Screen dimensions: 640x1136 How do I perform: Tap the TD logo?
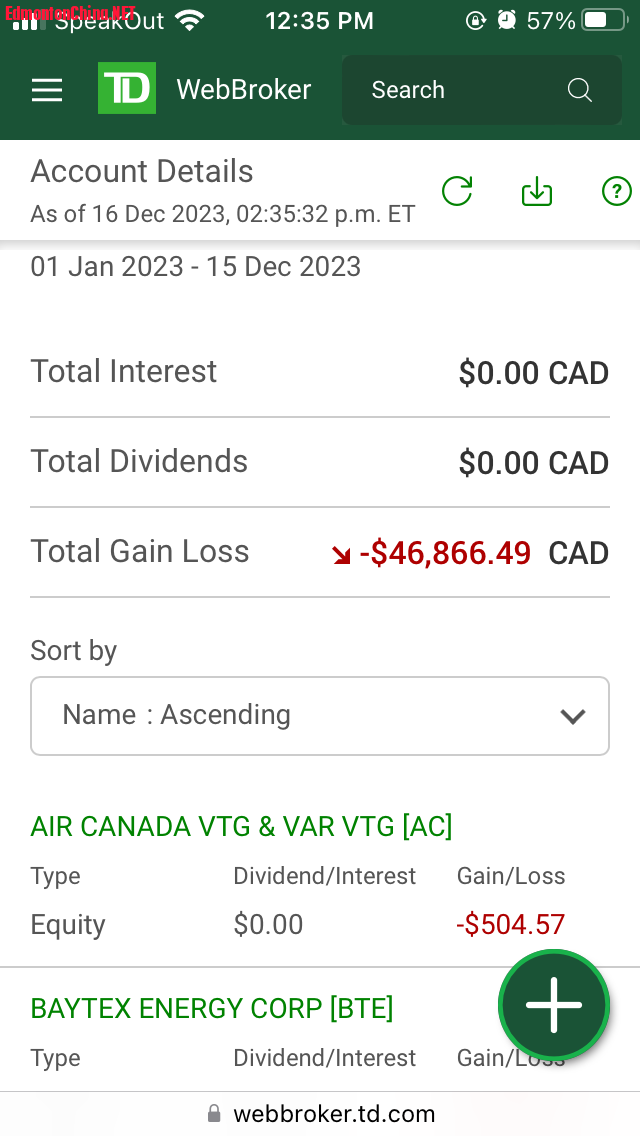127,89
